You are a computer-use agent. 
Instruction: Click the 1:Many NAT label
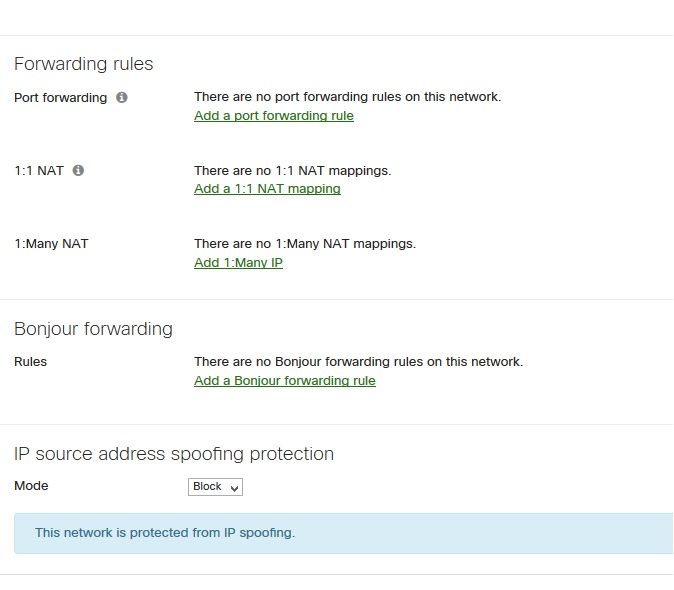51,244
